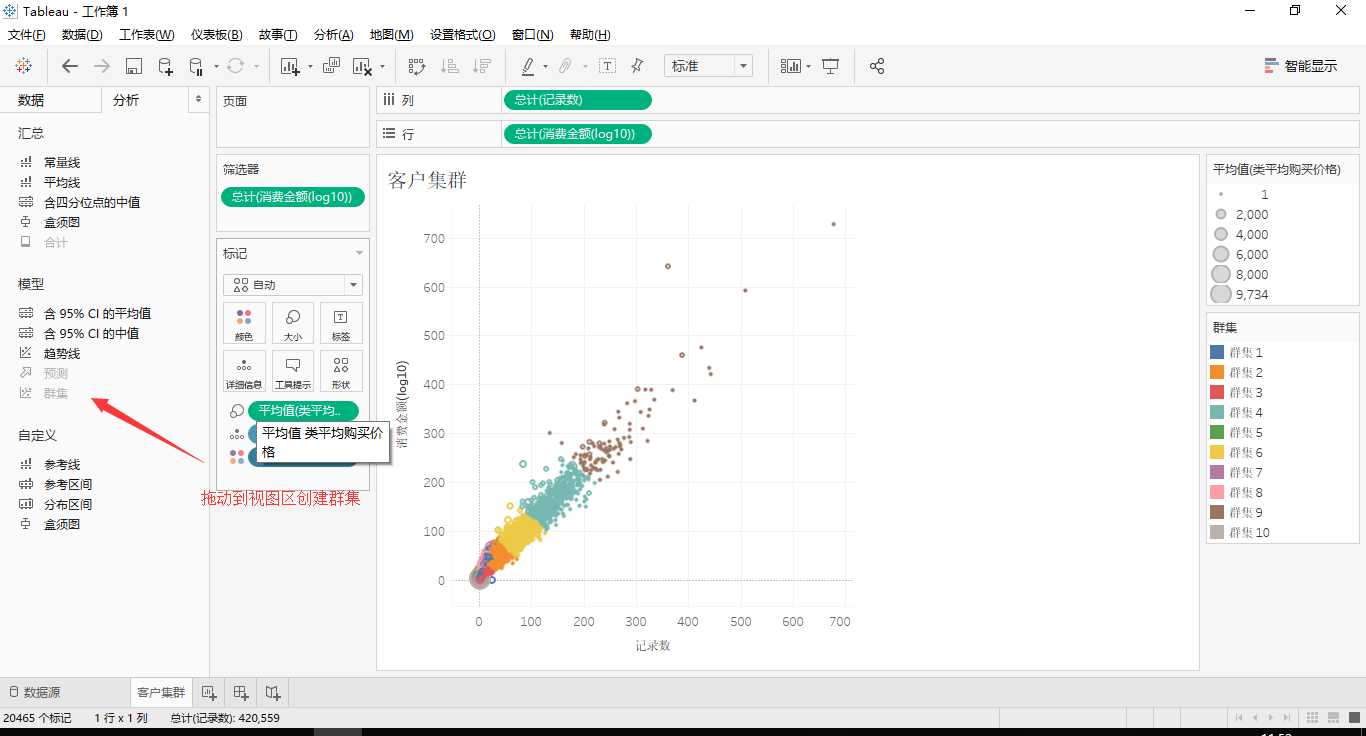Click 总计(消费金额(log10)) pill on rows shelf
Screen dimensions: 1366x736
click(578, 134)
